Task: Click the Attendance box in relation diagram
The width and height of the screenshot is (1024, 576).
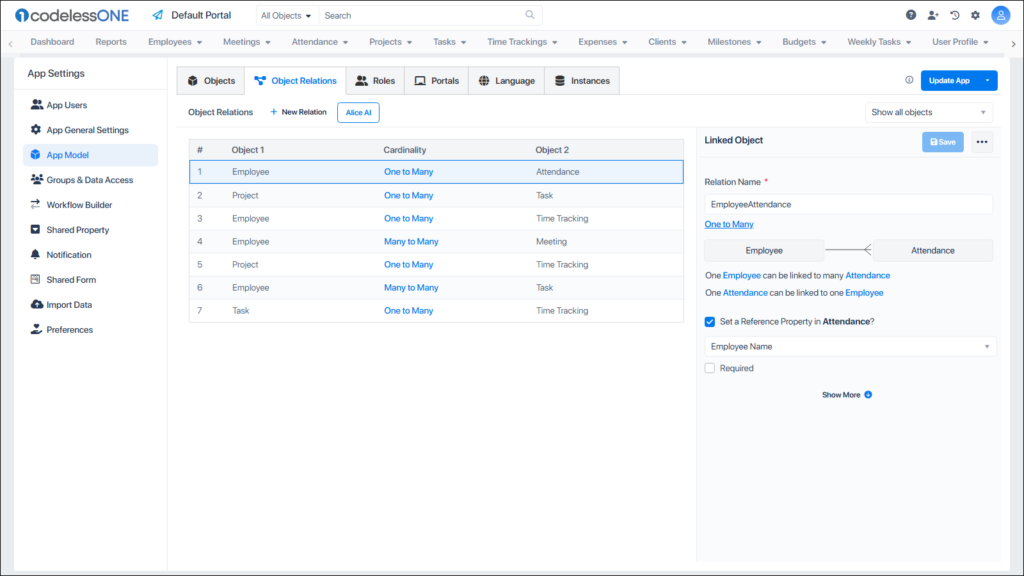Action: tap(933, 250)
